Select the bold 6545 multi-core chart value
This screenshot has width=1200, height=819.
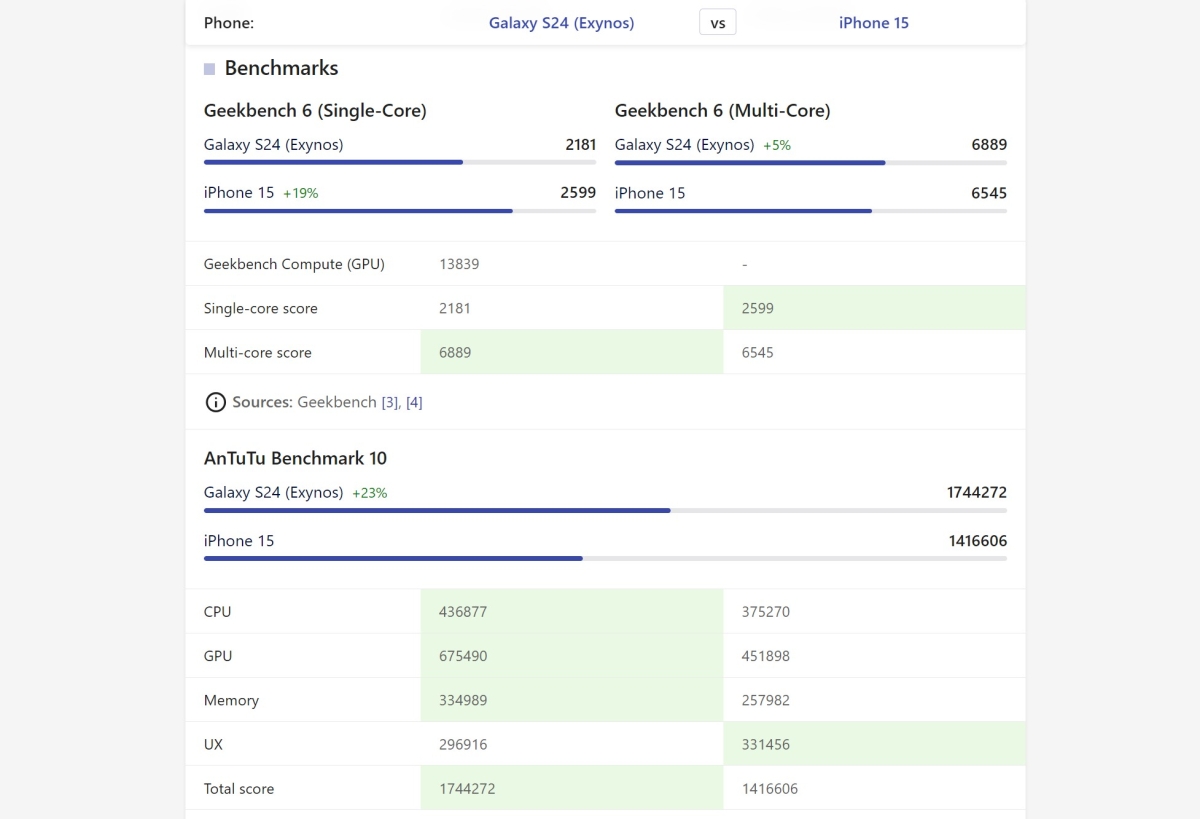(989, 193)
